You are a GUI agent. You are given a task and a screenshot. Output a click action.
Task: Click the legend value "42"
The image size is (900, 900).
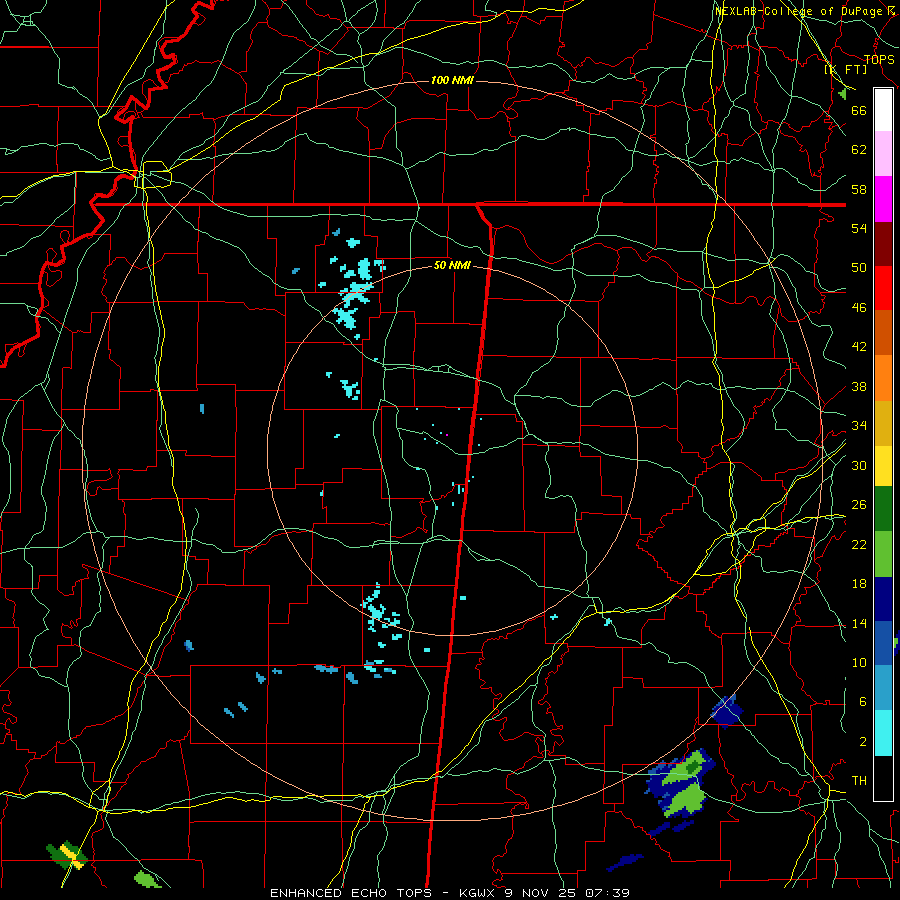pos(859,347)
